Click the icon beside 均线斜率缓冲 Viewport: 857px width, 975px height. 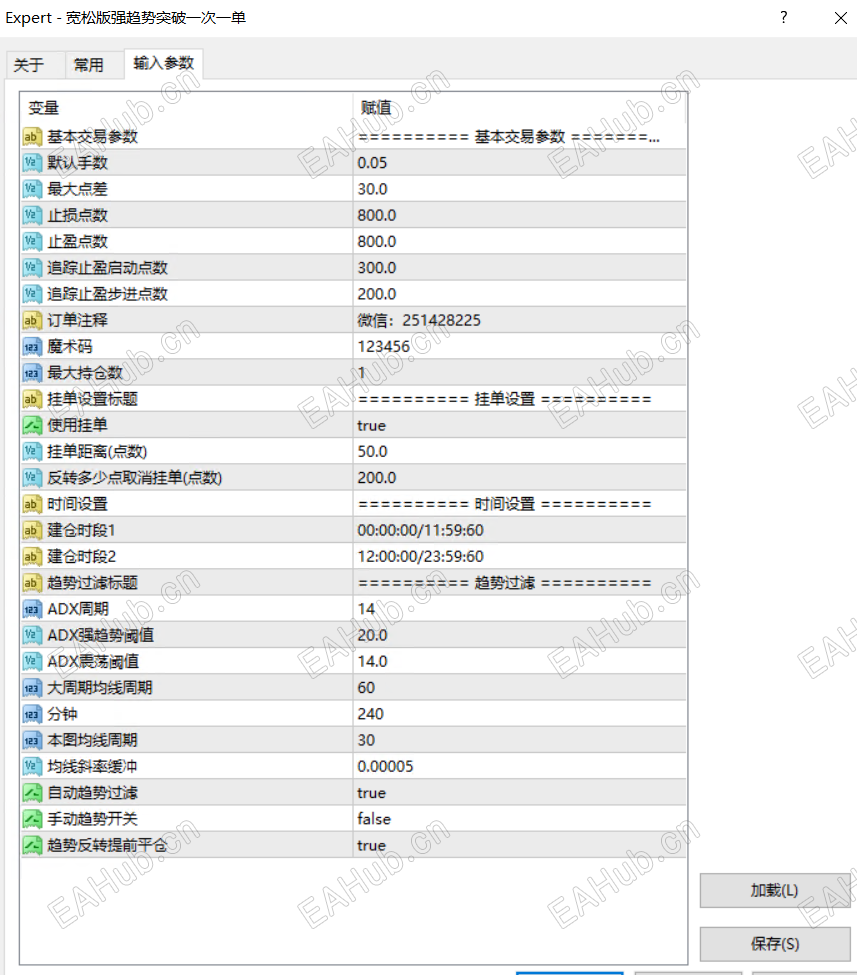pos(31,766)
